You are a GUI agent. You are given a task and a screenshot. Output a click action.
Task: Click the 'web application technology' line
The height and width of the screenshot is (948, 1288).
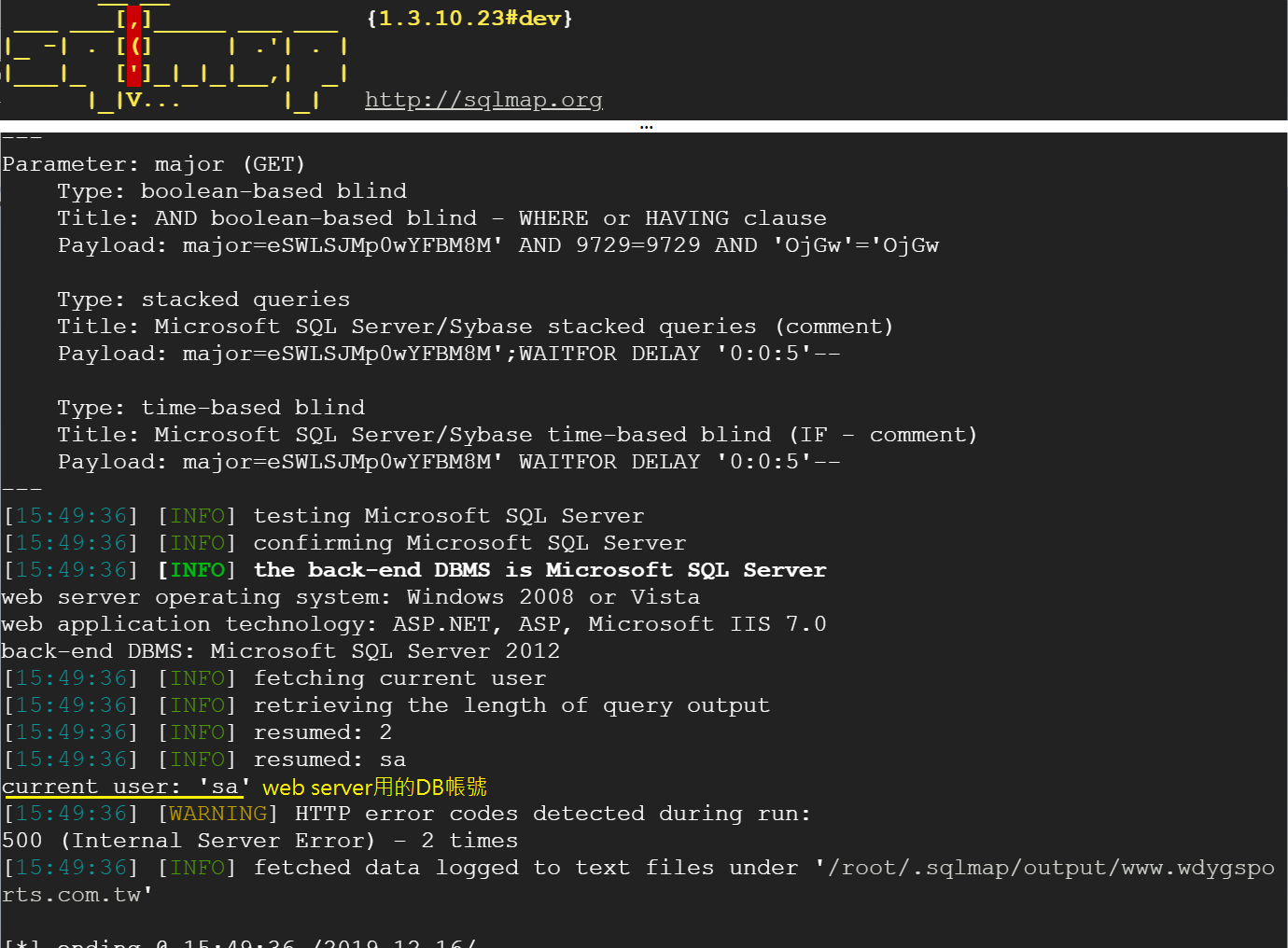pyautogui.click(x=414, y=624)
